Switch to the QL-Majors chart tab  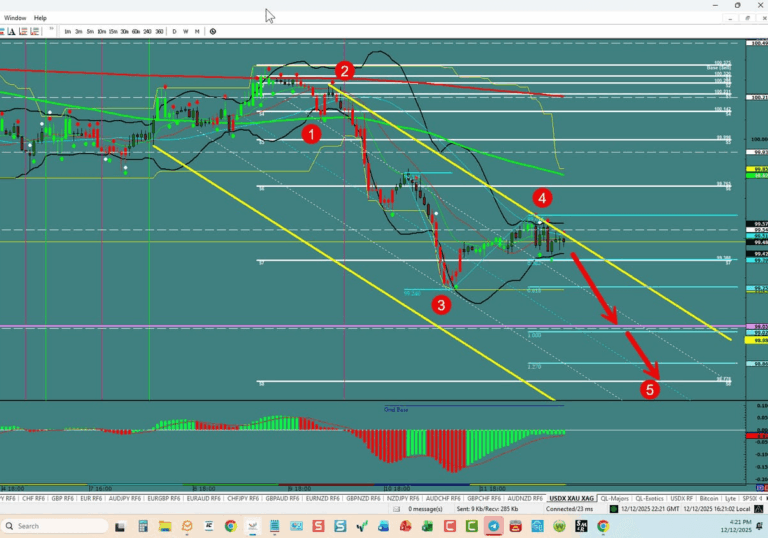614,498
